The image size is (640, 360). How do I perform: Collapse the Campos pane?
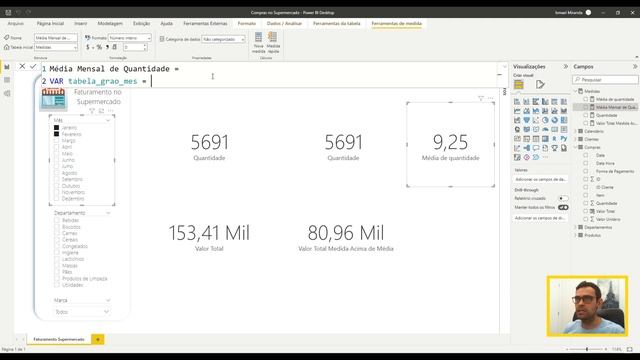tap(635, 67)
